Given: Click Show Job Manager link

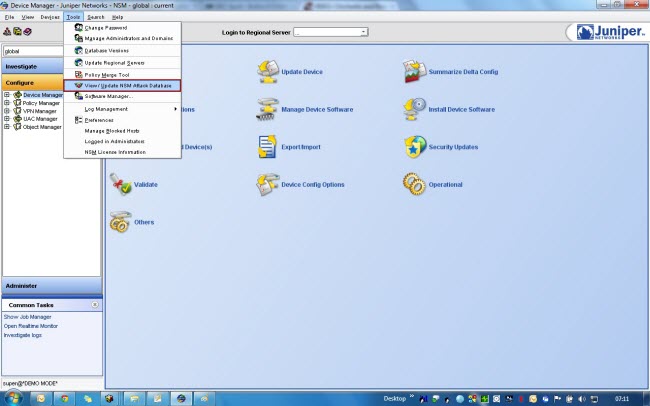Looking at the screenshot, I should 27,317.
